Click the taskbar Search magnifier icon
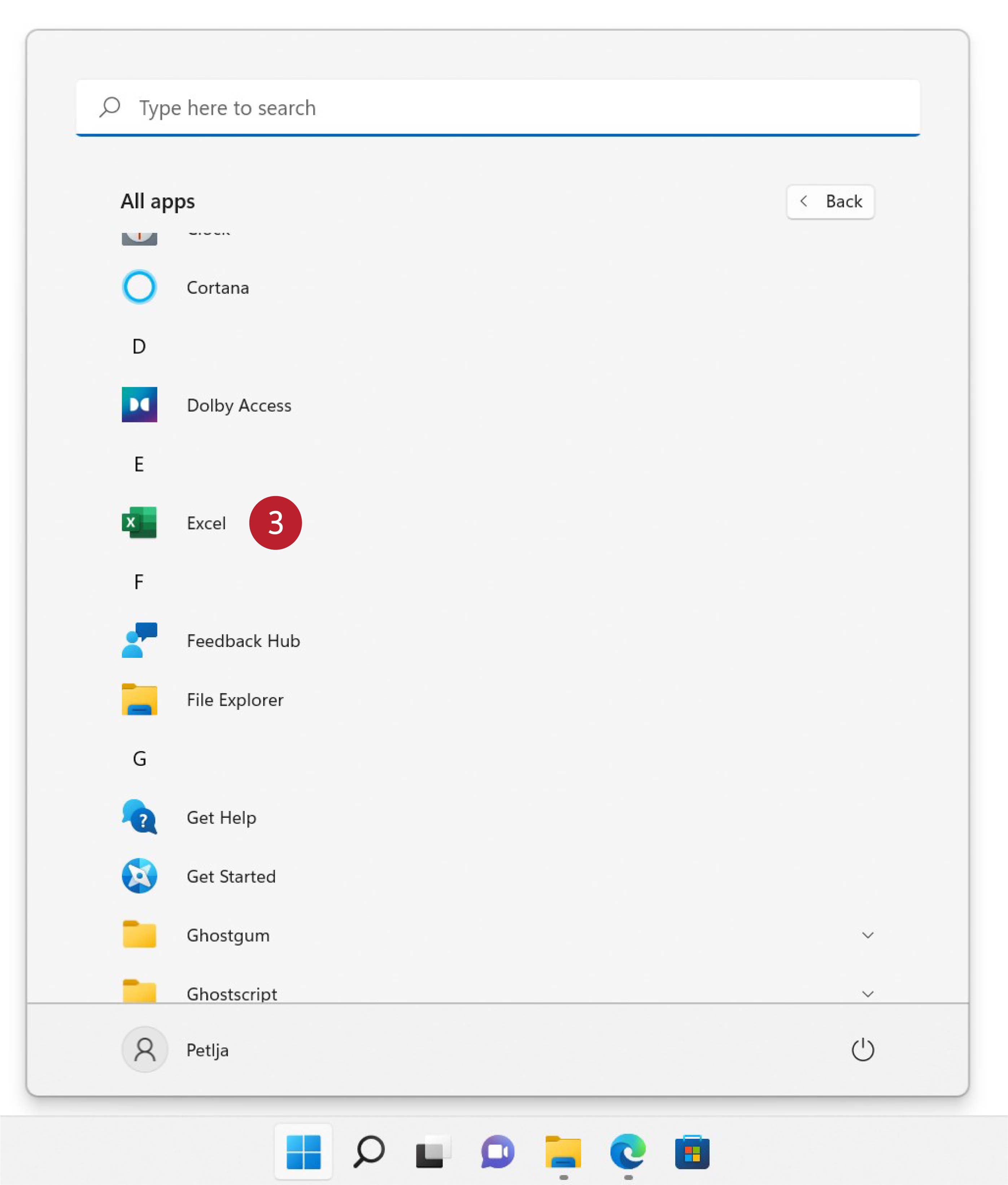The image size is (1008, 1185). [x=368, y=1152]
